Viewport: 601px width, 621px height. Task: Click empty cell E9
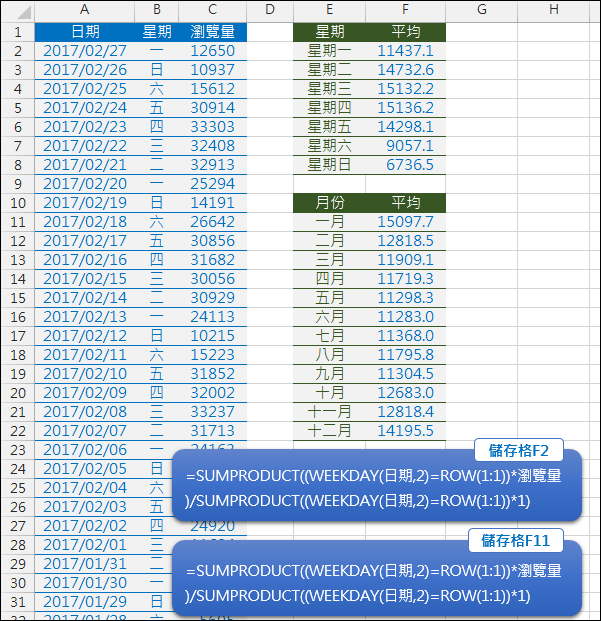coord(329,184)
